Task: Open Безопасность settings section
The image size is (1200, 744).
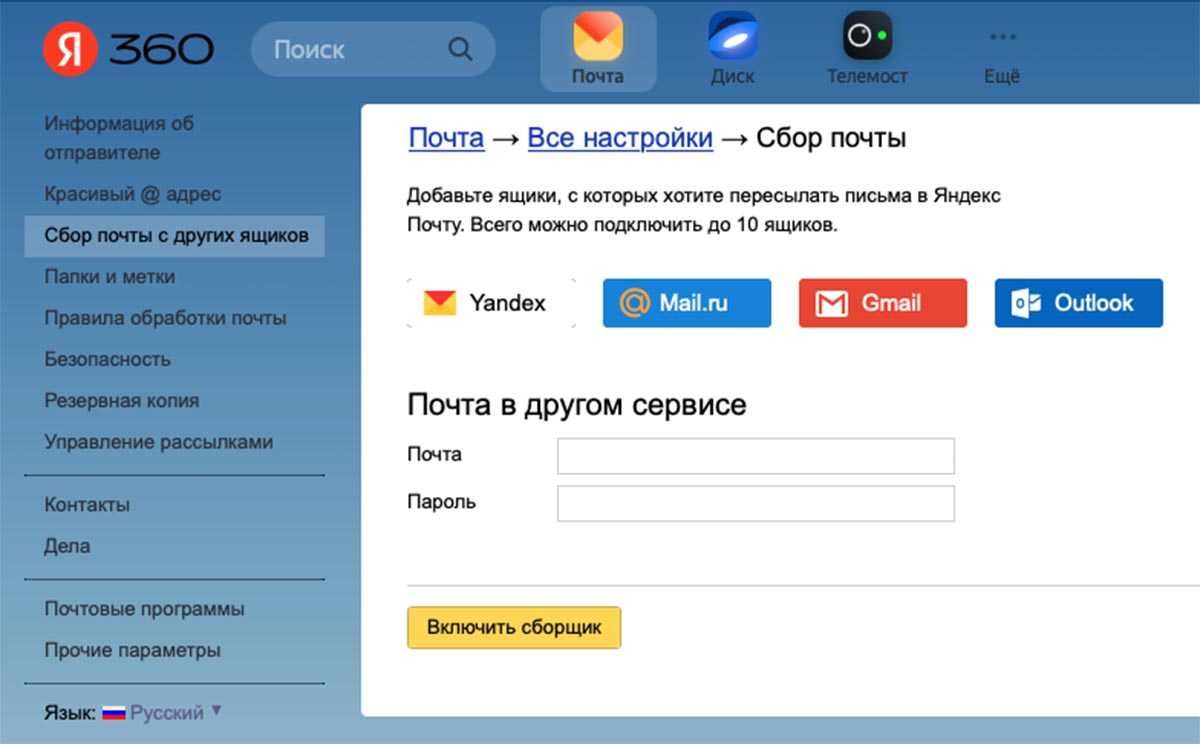Action: 107,359
